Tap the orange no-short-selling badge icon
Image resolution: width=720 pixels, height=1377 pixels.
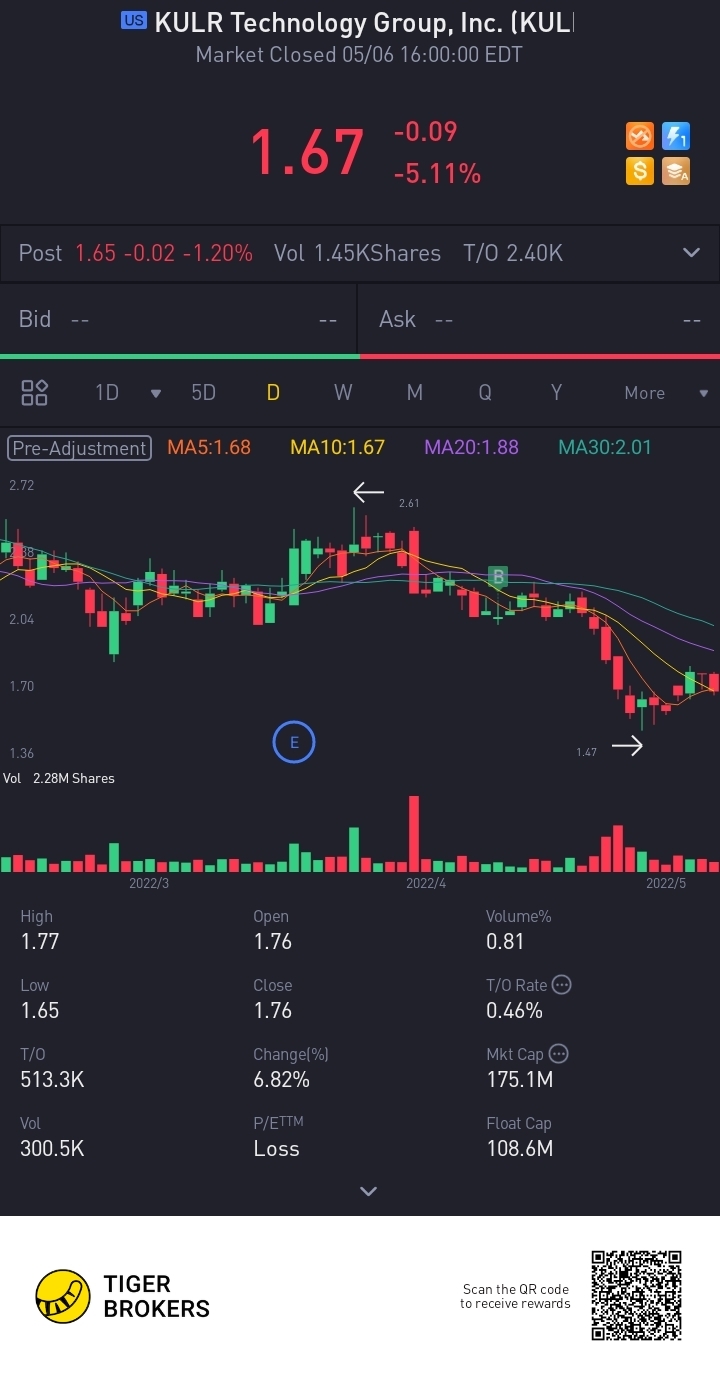[640, 136]
